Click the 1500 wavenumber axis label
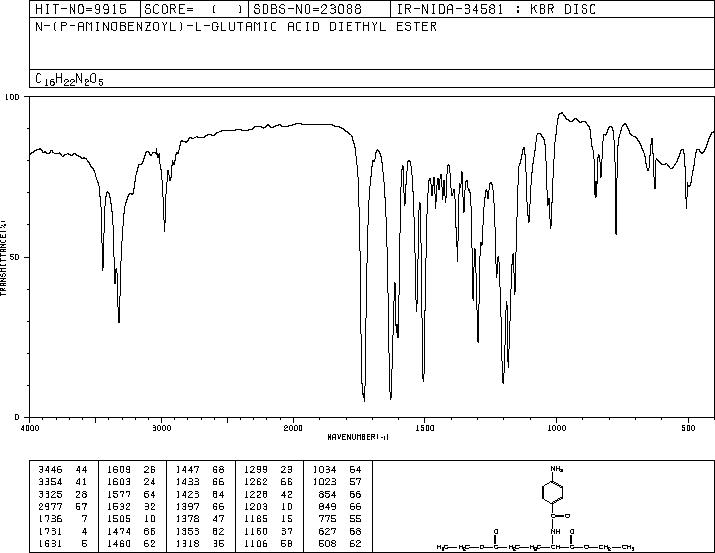Screen dimensions: 715x553 425,428
